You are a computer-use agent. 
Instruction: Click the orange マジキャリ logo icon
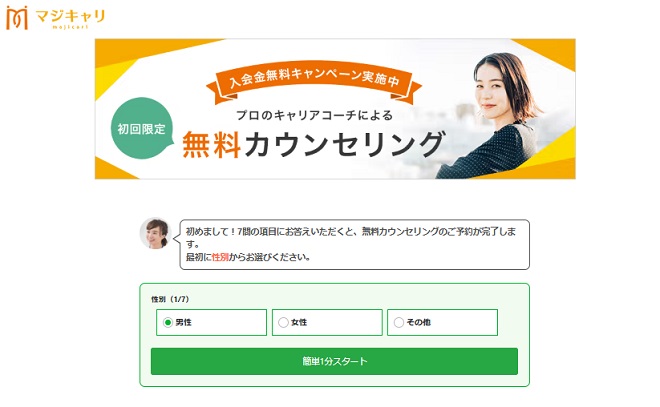pyautogui.click(x=17, y=18)
